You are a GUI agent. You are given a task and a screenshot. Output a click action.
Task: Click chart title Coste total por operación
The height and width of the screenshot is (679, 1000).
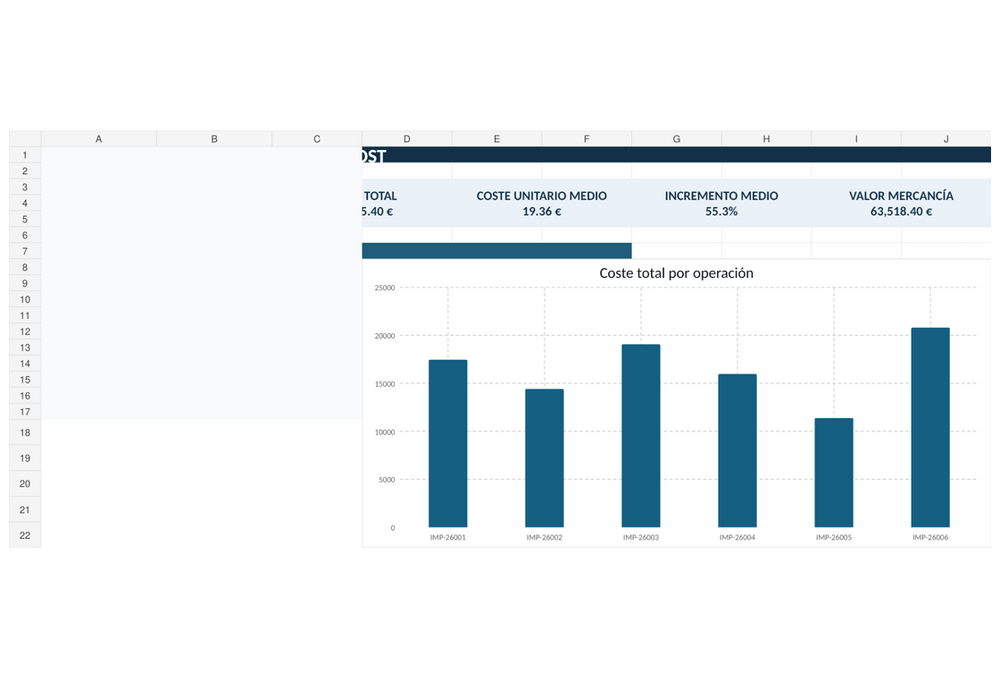[676, 273]
